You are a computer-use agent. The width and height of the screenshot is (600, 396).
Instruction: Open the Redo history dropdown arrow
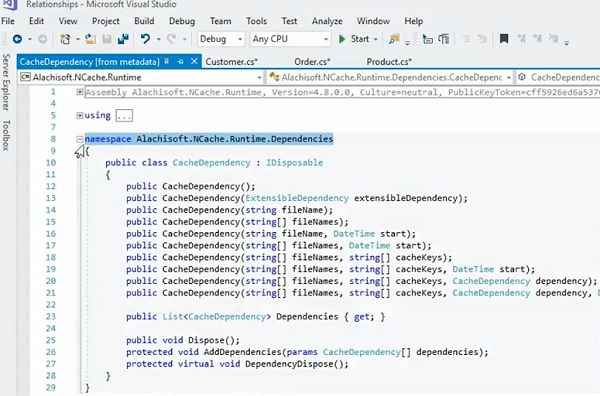tap(184, 39)
